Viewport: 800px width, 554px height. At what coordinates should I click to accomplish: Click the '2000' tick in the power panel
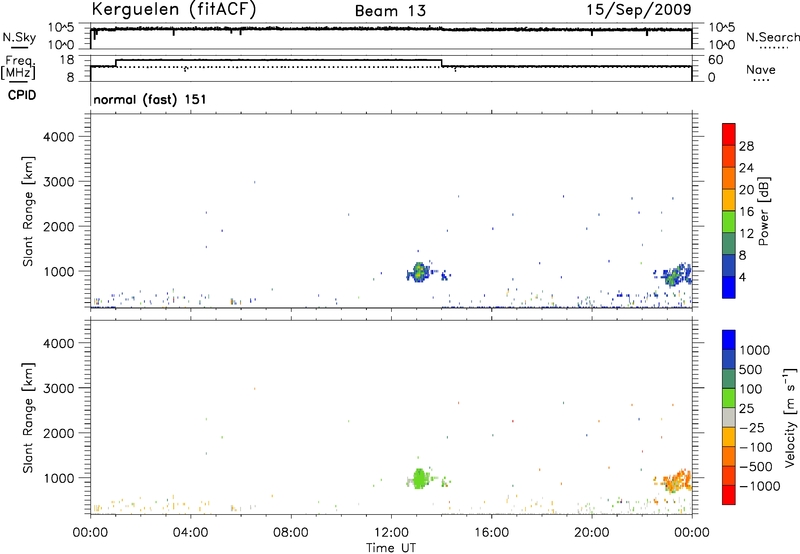click(x=59, y=226)
